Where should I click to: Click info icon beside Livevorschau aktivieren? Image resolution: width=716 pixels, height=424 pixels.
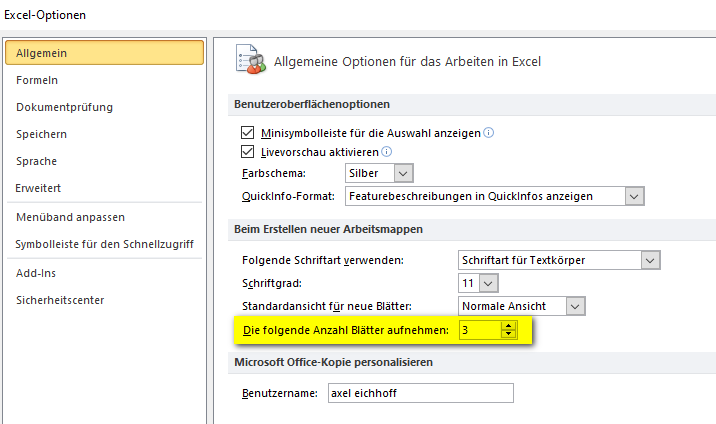pyautogui.click(x=386, y=152)
